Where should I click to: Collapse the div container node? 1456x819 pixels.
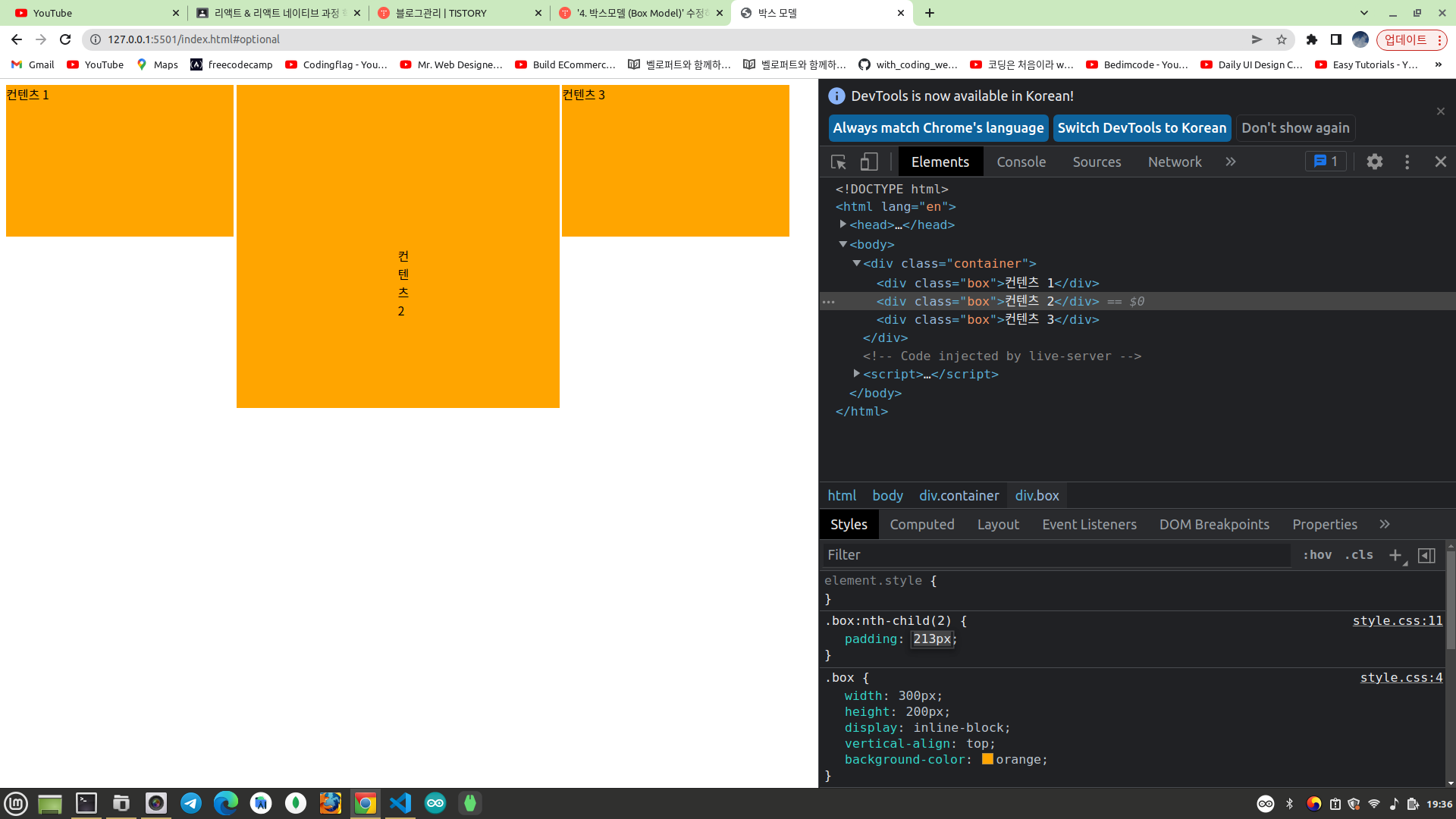tap(856, 263)
